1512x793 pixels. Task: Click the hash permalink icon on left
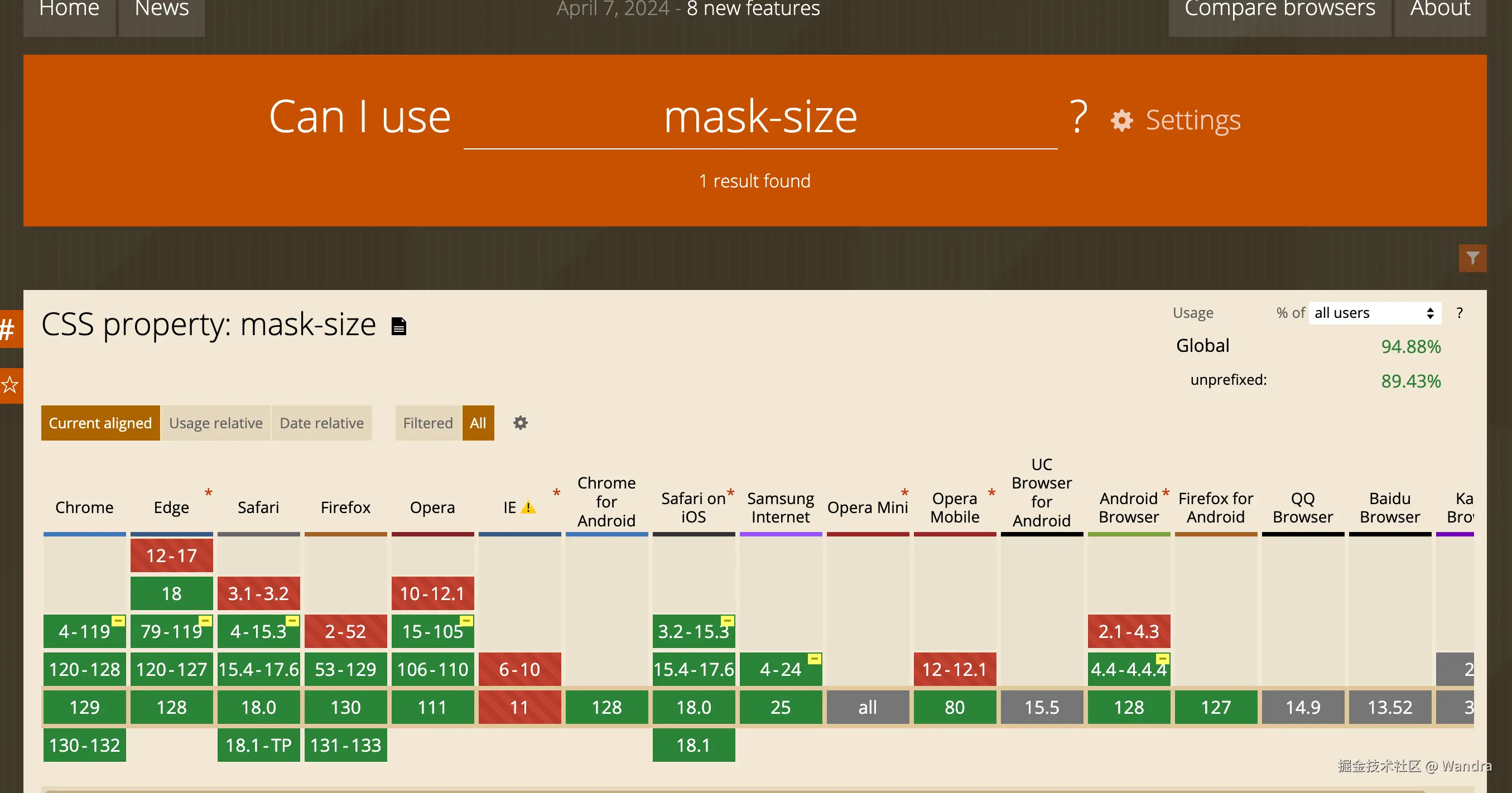8,329
